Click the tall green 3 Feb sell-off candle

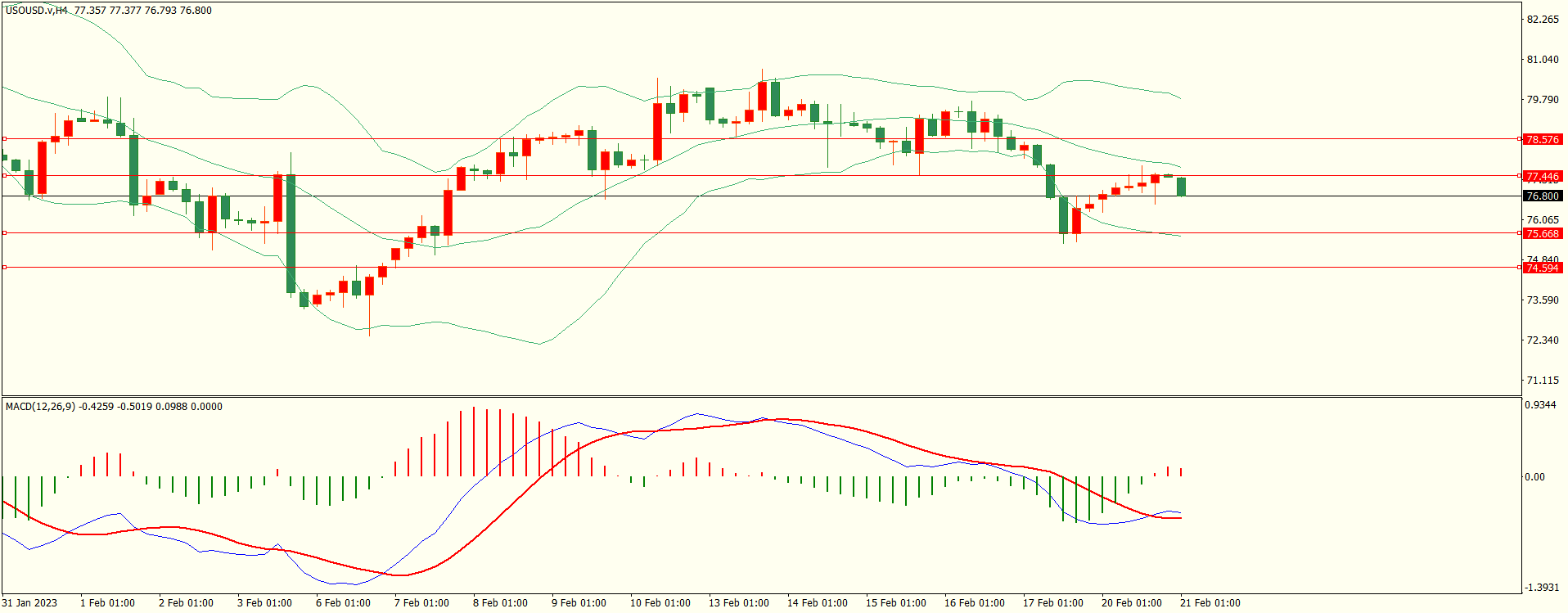(x=291, y=233)
